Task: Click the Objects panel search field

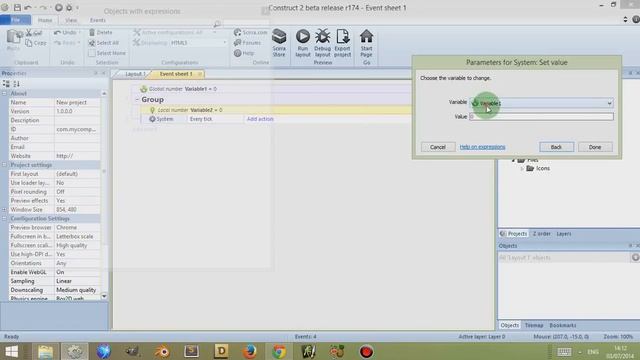Action: click(564, 258)
